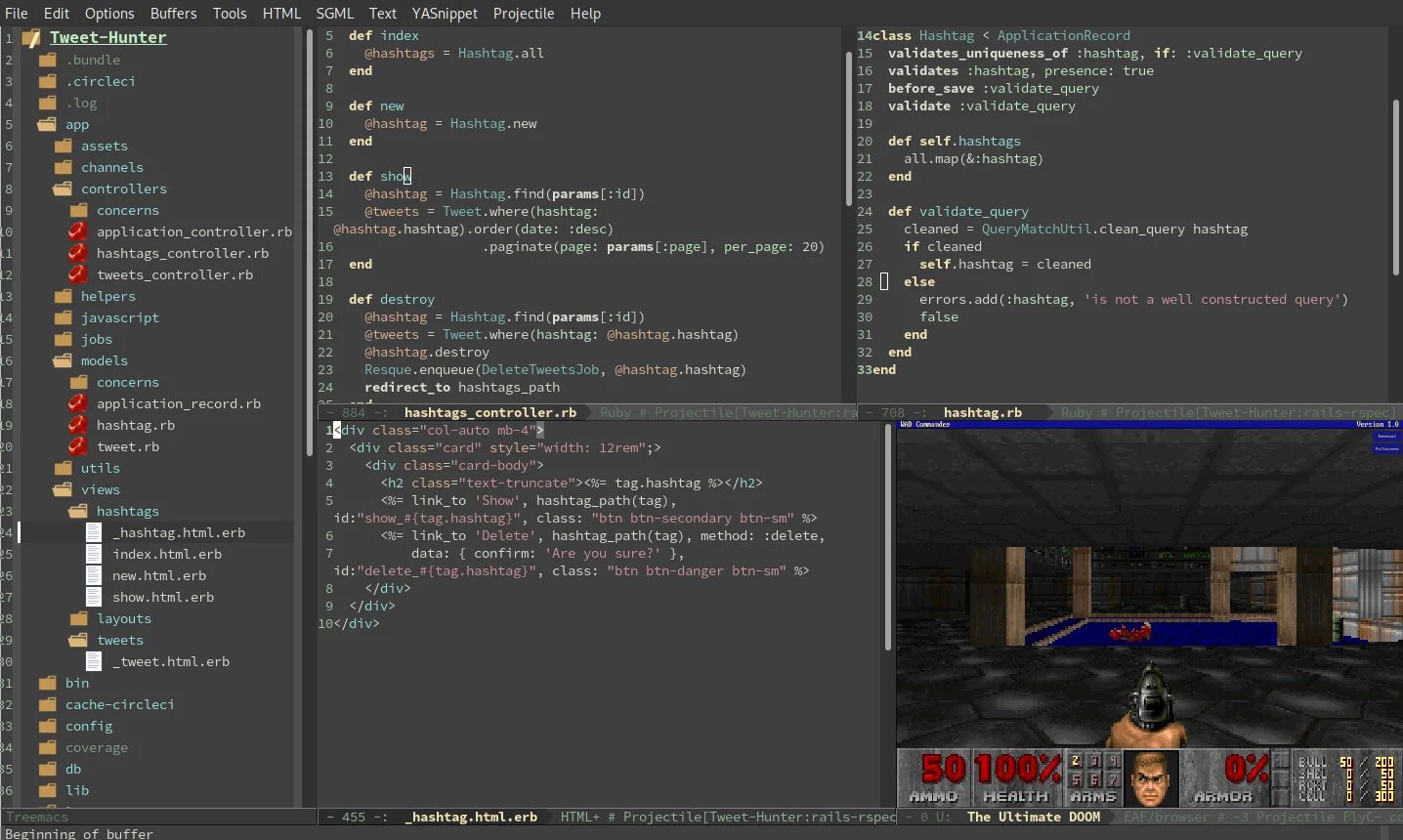The width and height of the screenshot is (1403, 840).
Task: Click the 'def destroy' line in the controller
Action: pyautogui.click(x=391, y=299)
